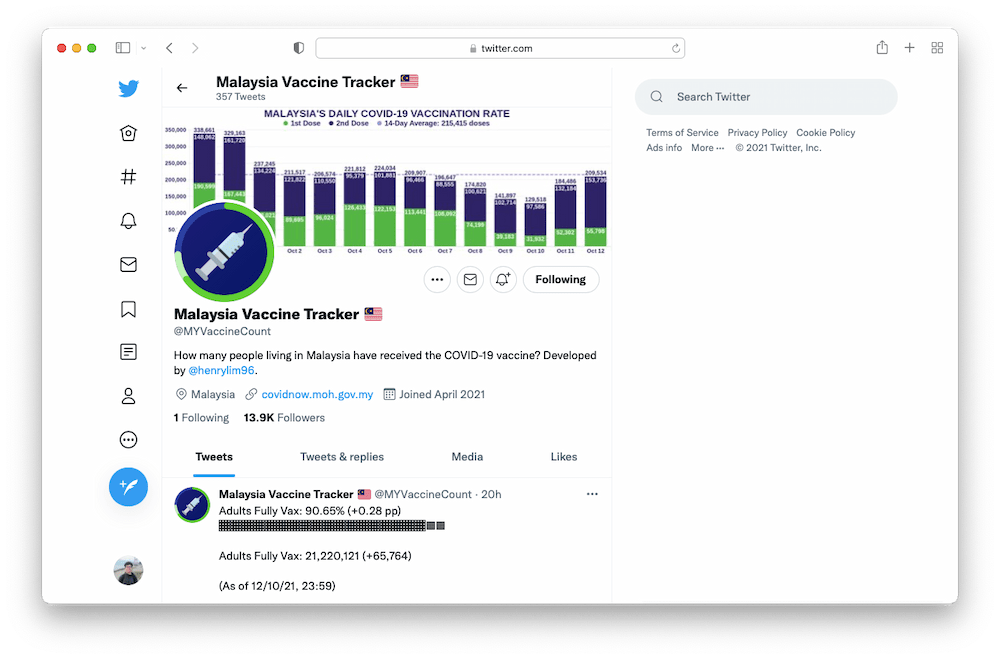Open the syringe profile picture

pos(224,251)
